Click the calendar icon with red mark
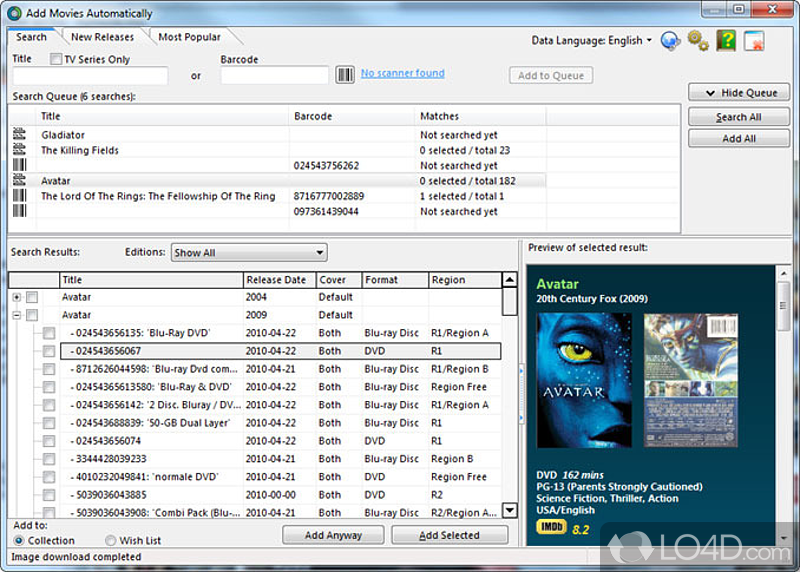 [754, 41]
